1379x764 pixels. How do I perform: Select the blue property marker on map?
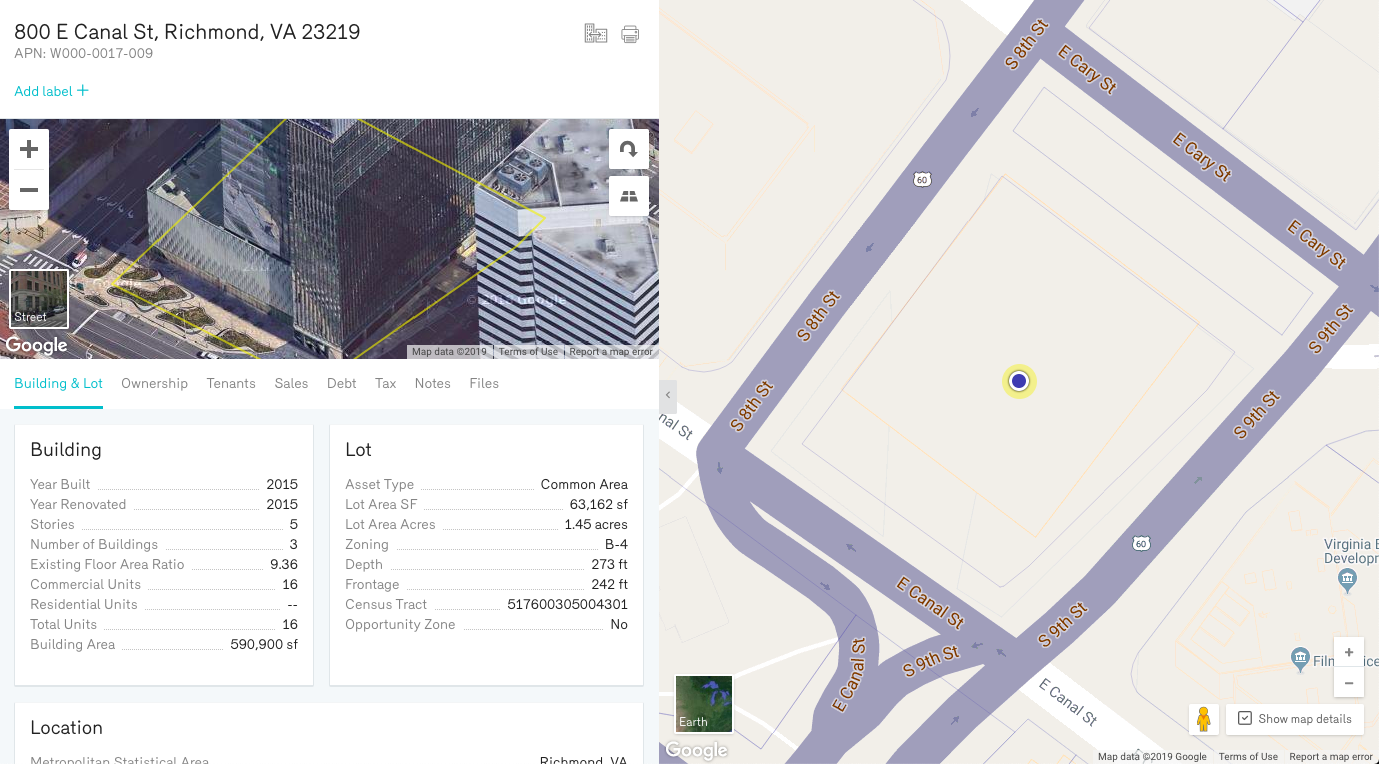[1019, 381]
